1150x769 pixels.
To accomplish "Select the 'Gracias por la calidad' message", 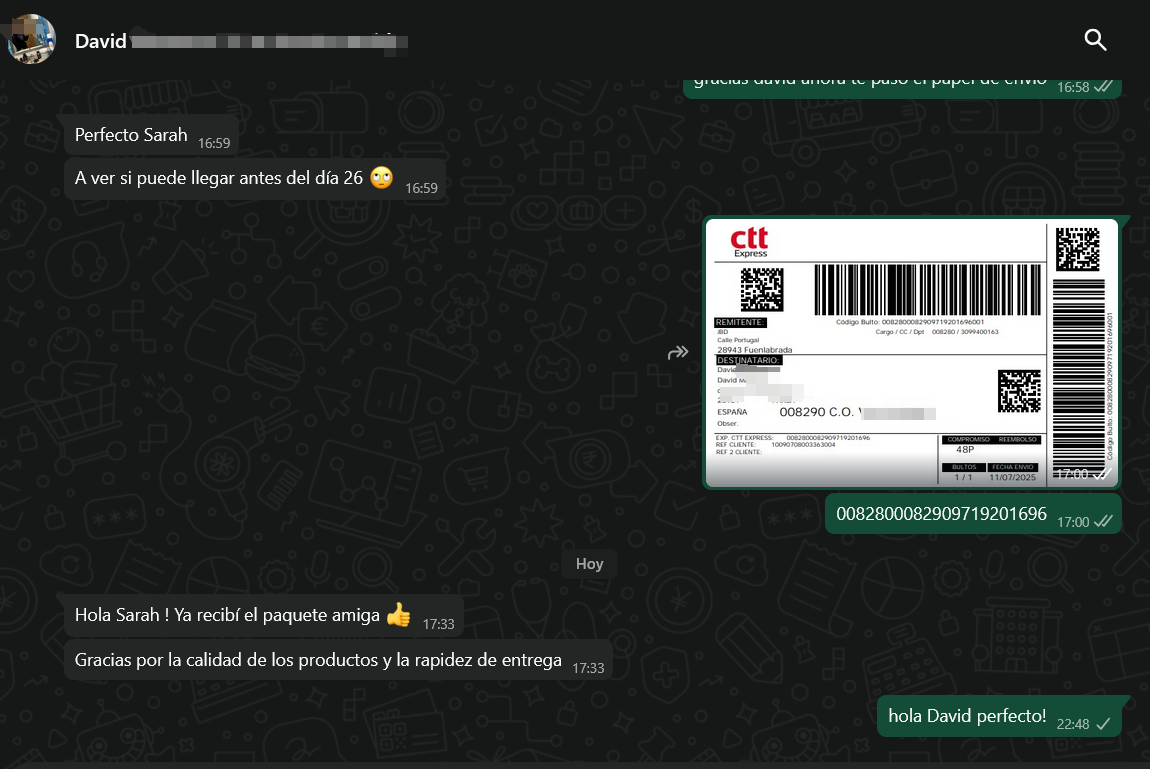I will tap(338, 660).
